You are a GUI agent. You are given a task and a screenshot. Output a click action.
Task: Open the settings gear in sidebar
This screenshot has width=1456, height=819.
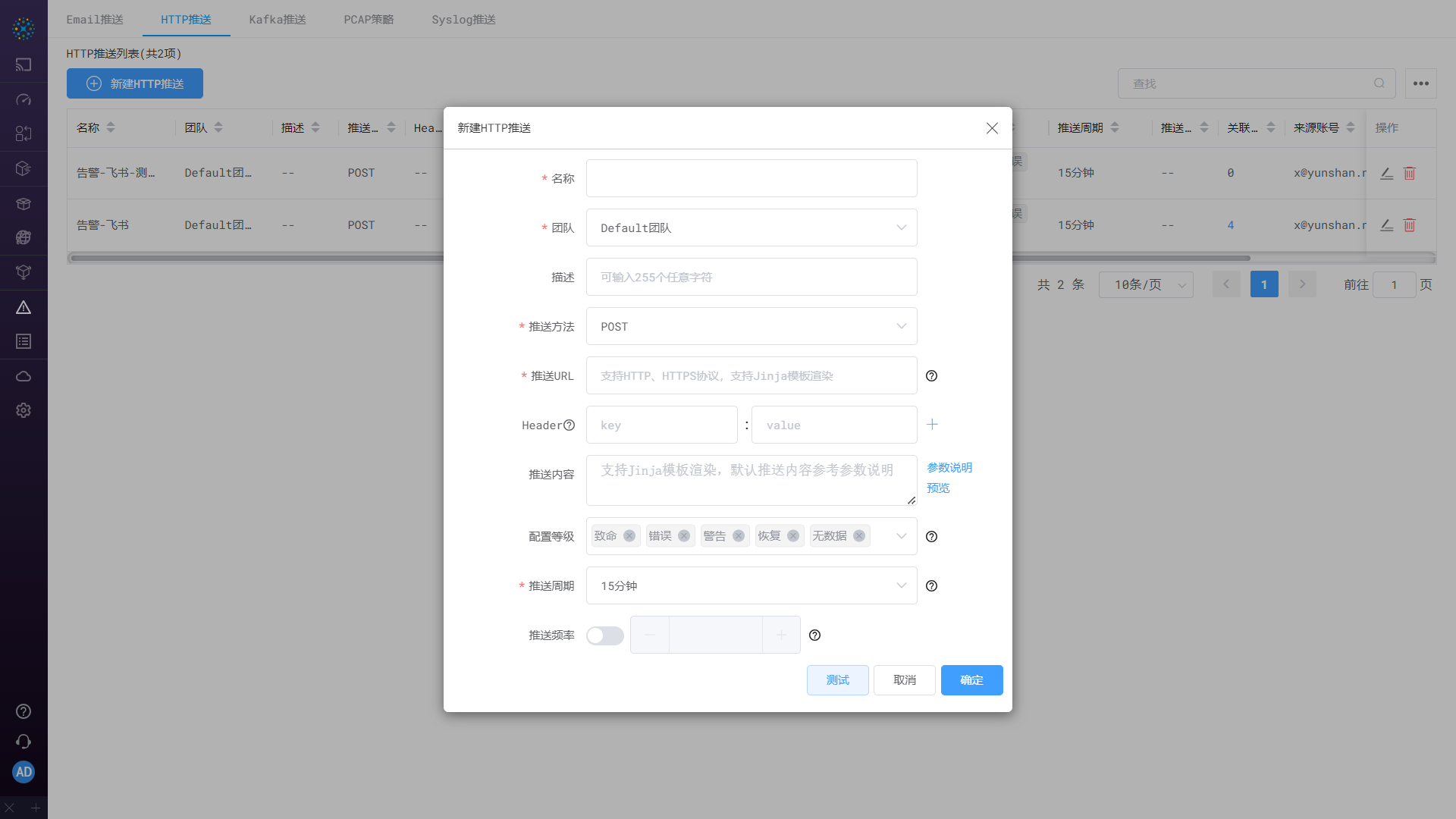pyautogui.click(x=24, y=410)
